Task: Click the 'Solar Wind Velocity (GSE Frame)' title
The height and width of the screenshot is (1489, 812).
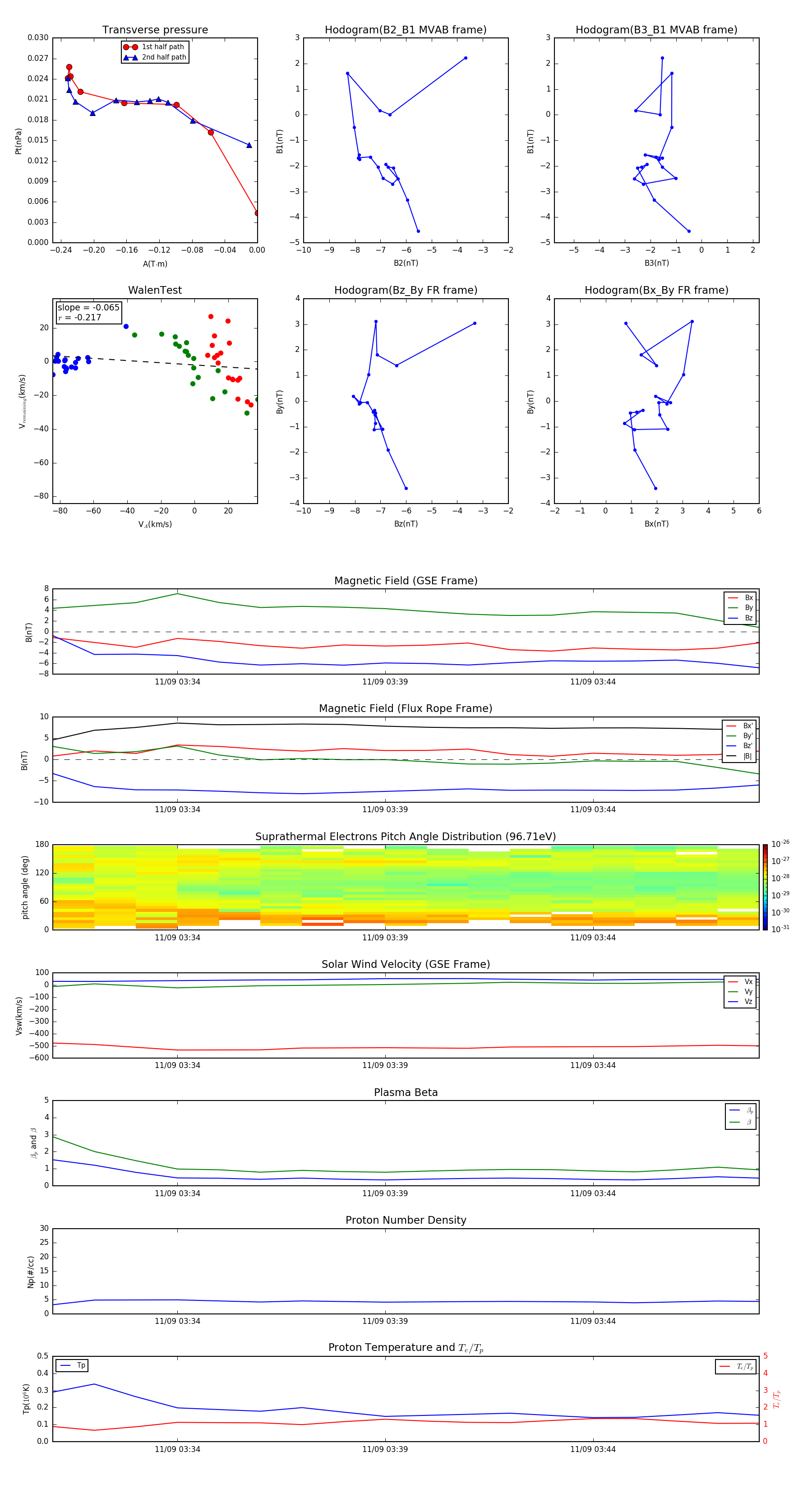Action: (x=406, y=965)
